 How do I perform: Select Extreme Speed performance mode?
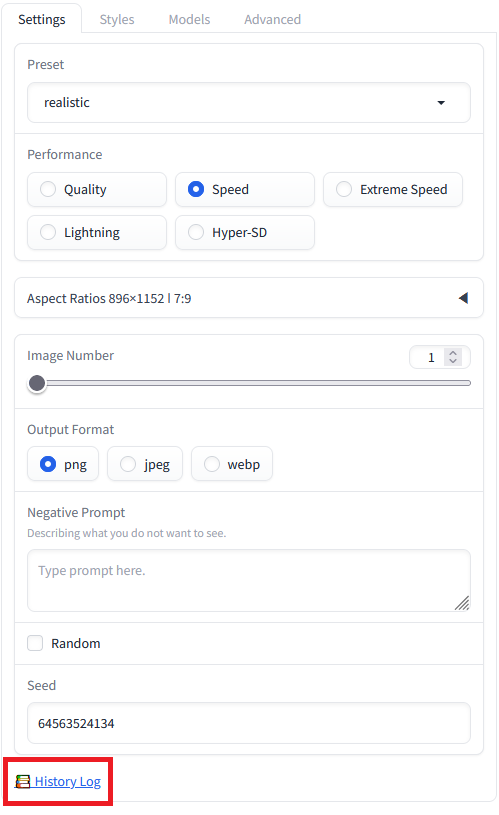tap(393, 189)
